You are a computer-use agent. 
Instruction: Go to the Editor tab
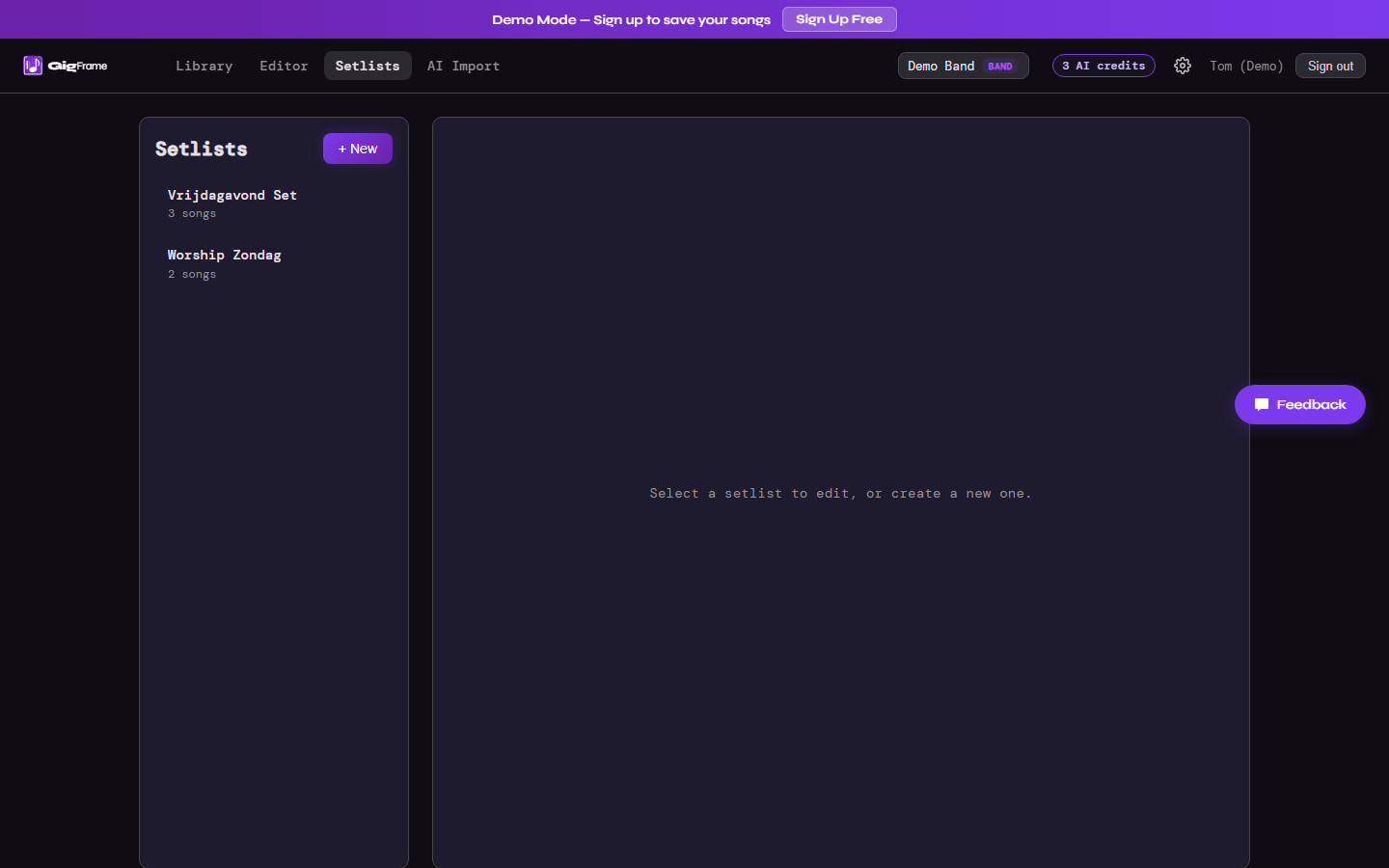click(284, 66)
